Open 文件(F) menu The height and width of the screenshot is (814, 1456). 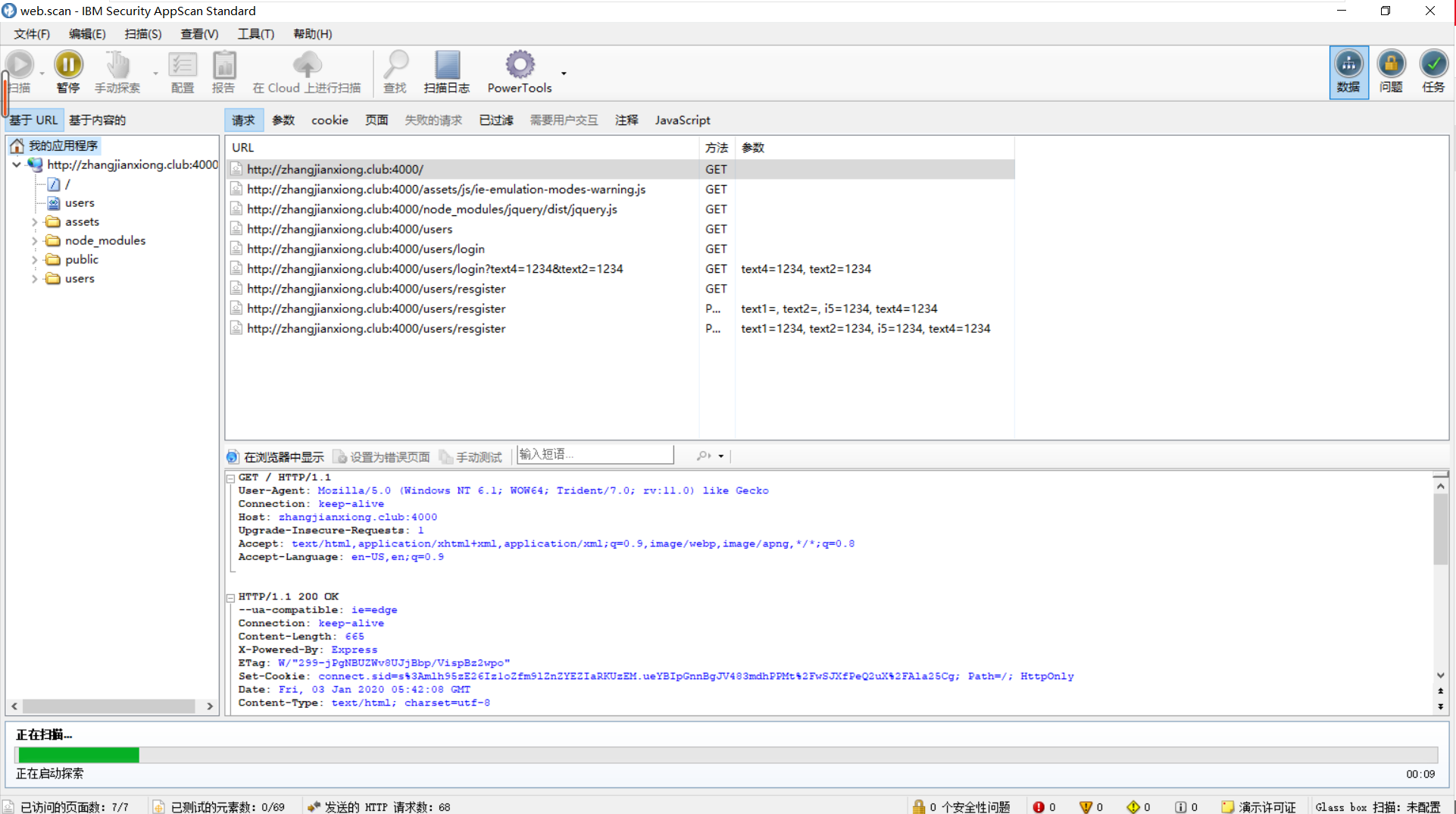32,34
